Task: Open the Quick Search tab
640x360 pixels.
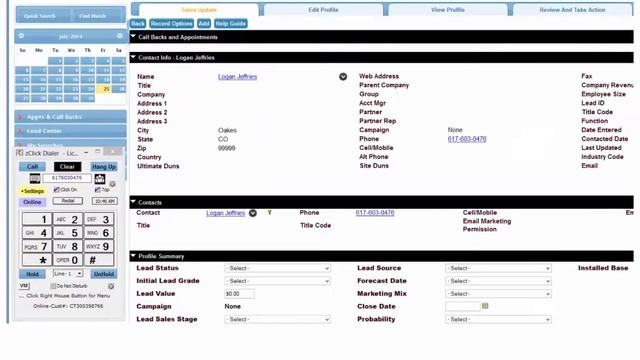Action: (40, 16)
